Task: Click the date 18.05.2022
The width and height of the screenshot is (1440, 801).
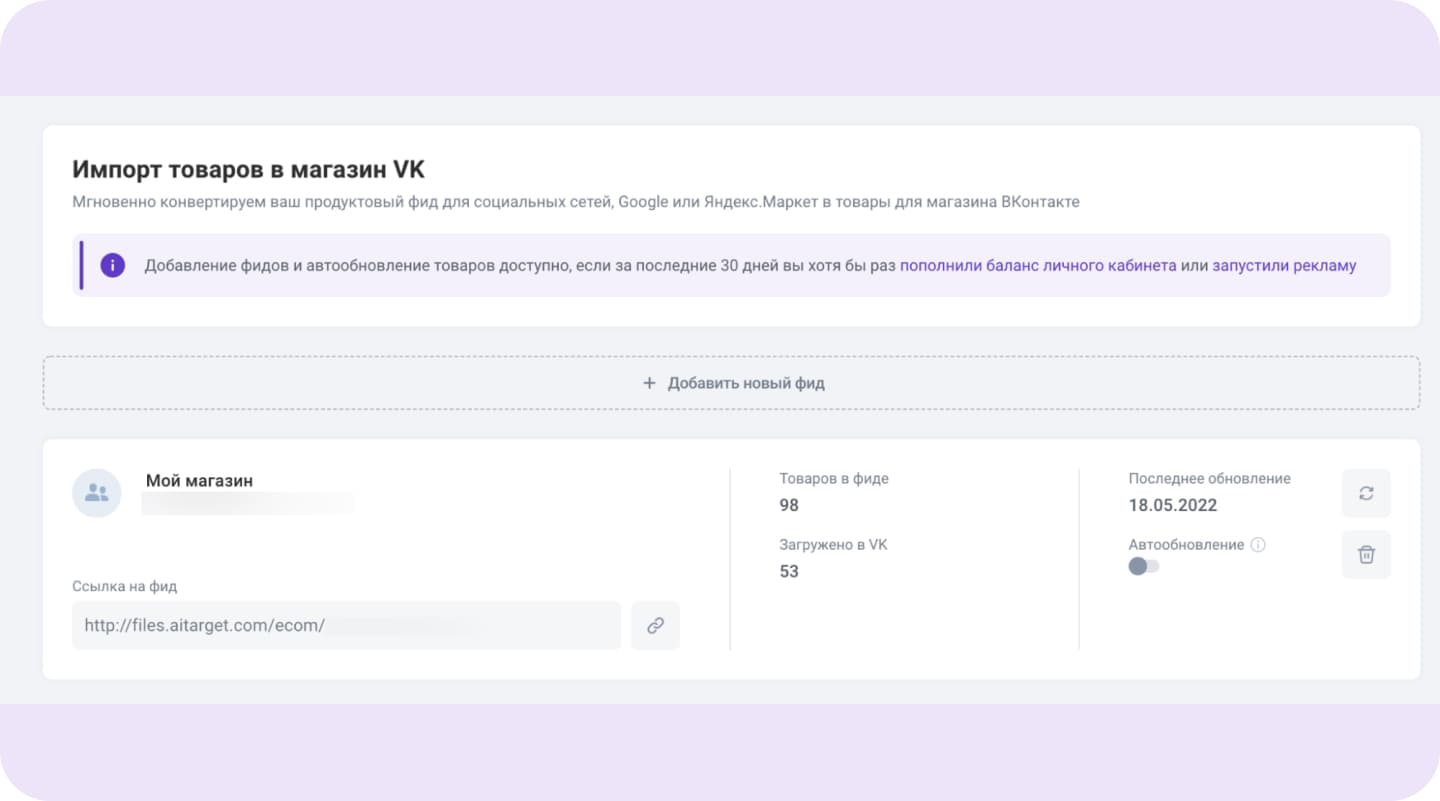Action: 1173,505
